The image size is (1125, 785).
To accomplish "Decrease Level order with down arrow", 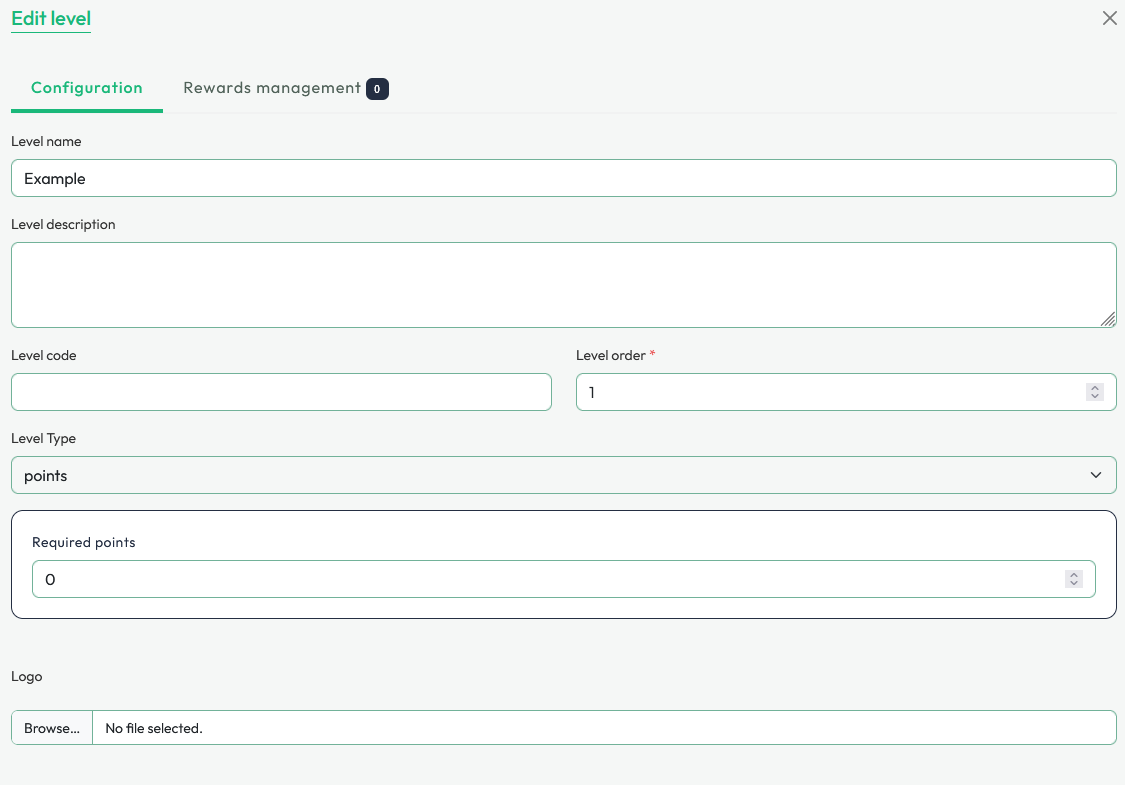I will [x=1095, y=397].
